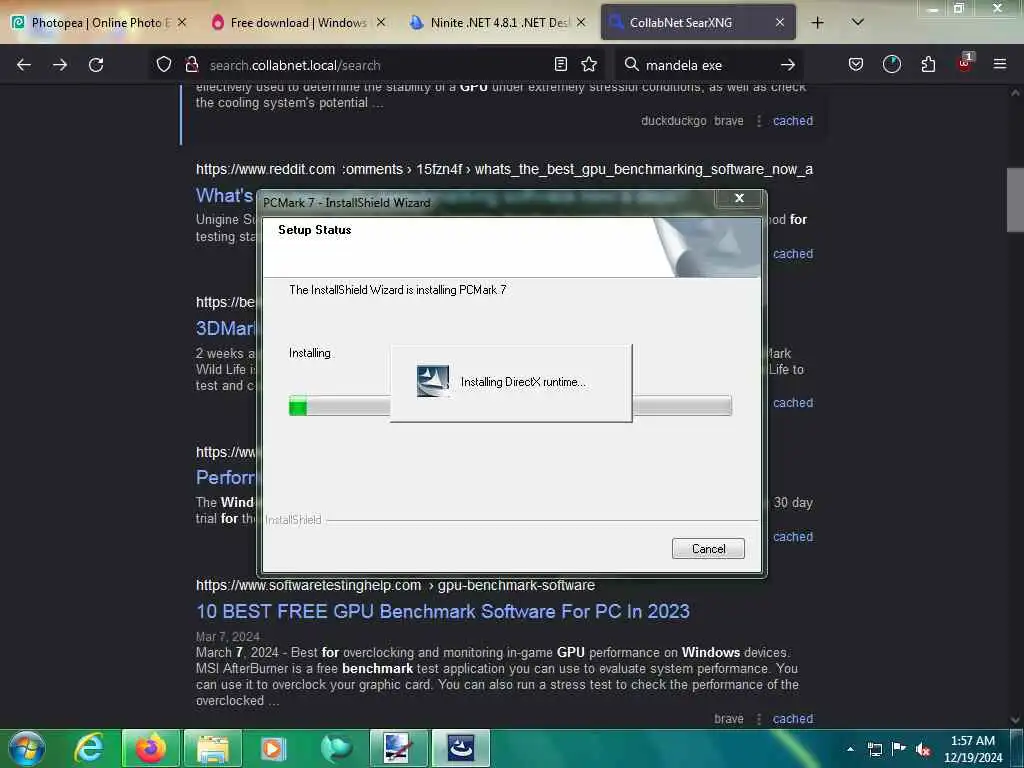Open the uBlock extension icon
The height and width of the screenshot is (768, 1024).
pyautogui.click(x=965, y=63)
